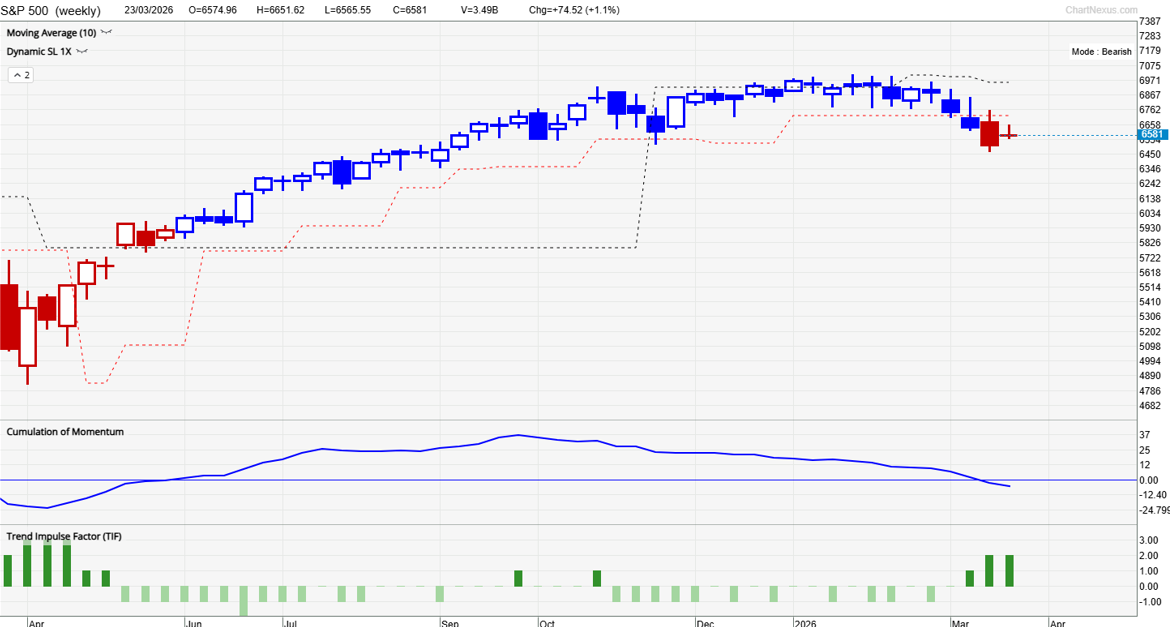
Task: Click the date label 23/03/2026
Action: (x=149, y=9)
